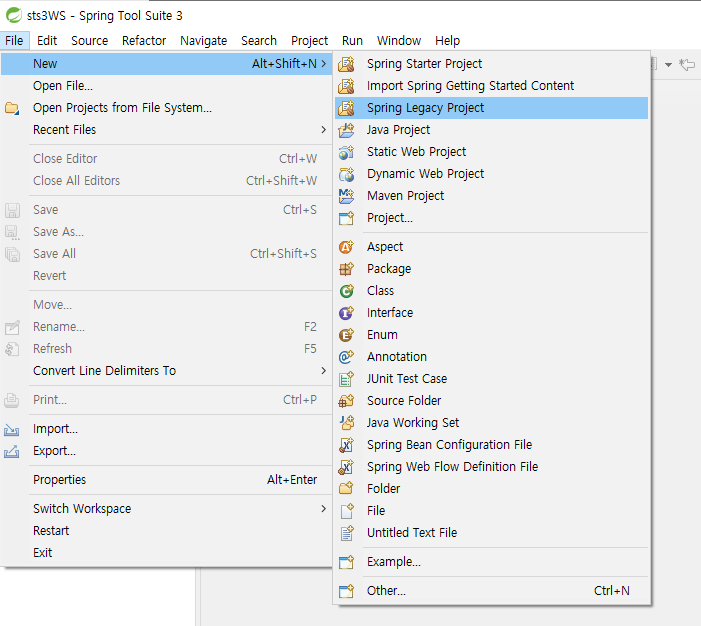Click the generic Project... icon
The image size is (701, 626).
coord(346,218)
